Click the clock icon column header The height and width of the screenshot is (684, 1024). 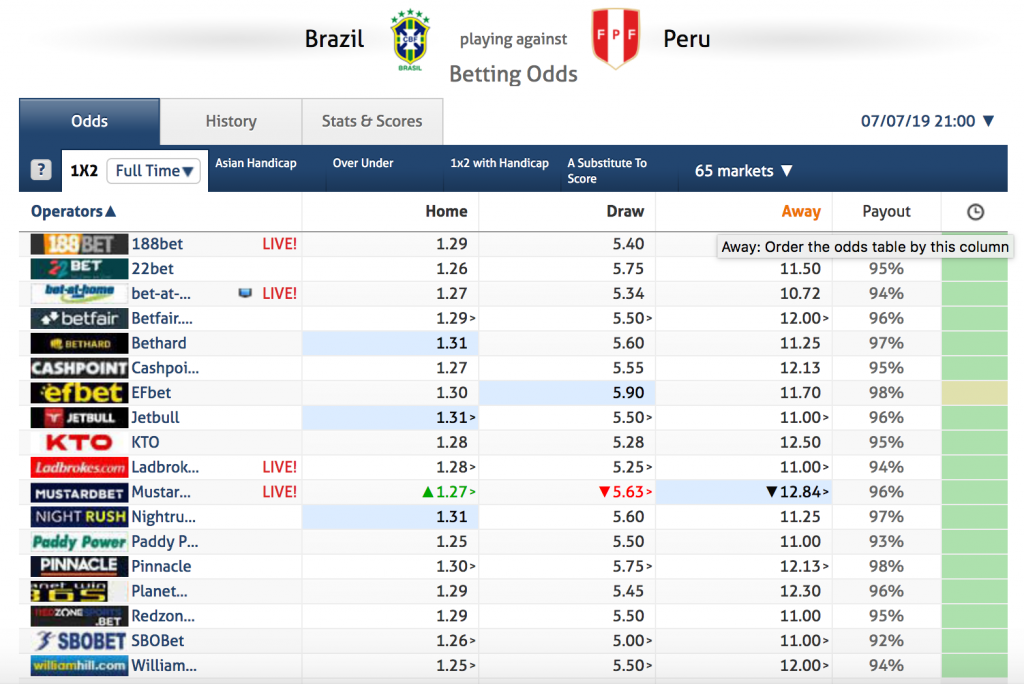(975, 212)
